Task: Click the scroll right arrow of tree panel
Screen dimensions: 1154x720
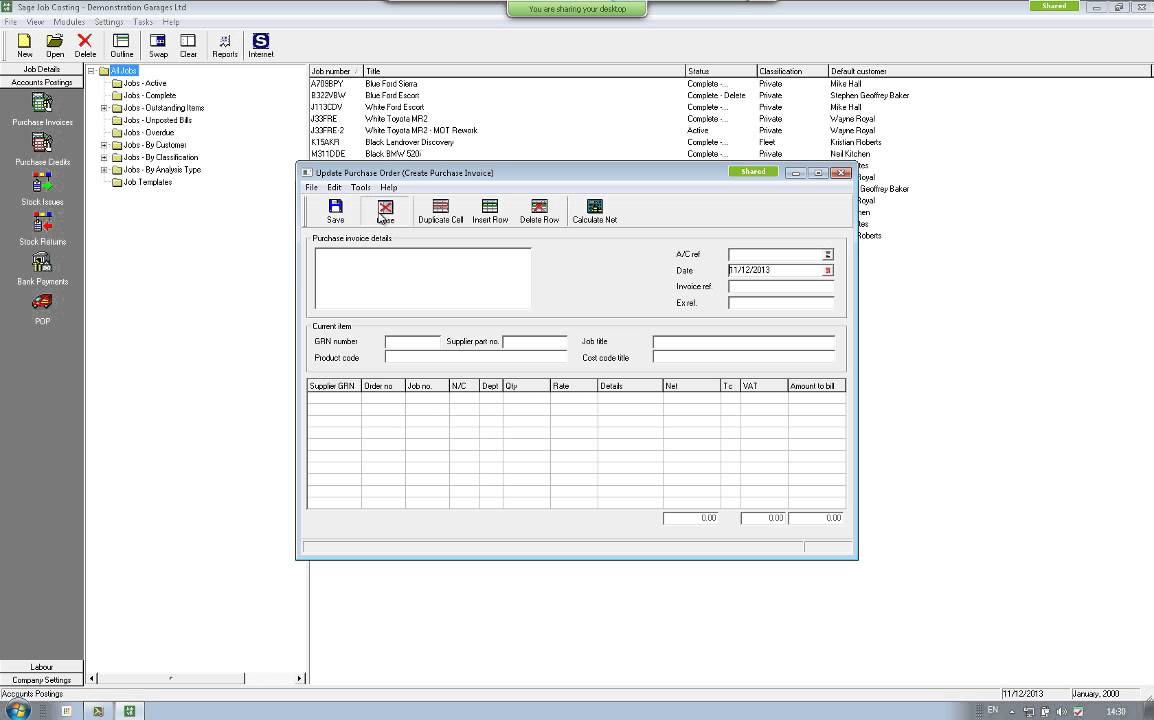Action: (300, 679)
